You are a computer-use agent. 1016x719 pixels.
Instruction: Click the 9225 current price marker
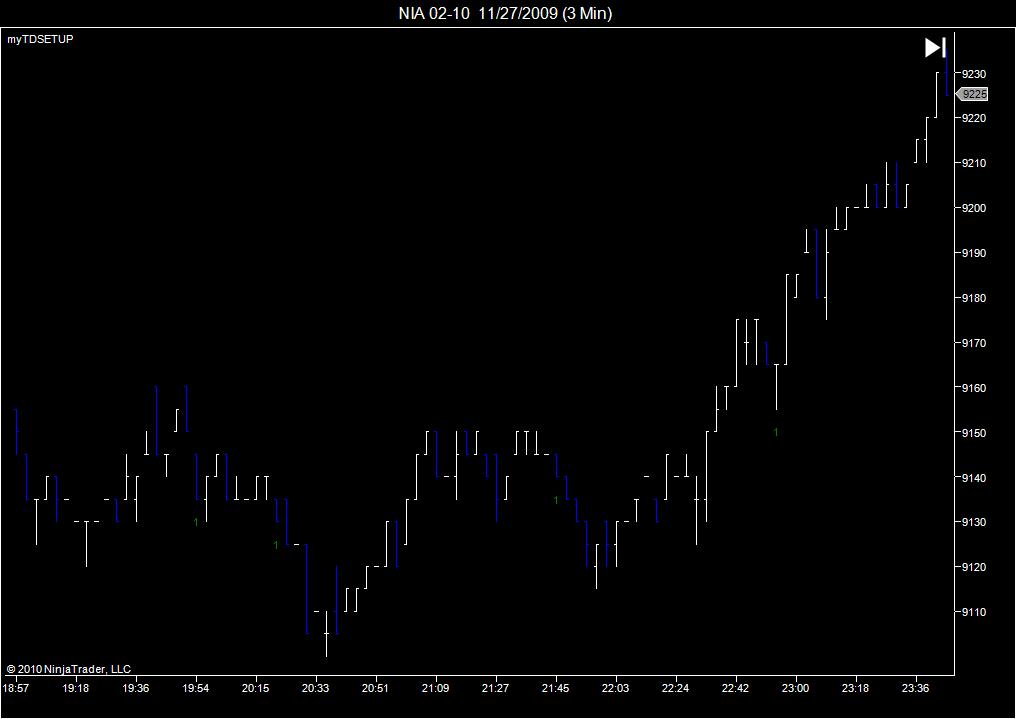tap(973, 95)
